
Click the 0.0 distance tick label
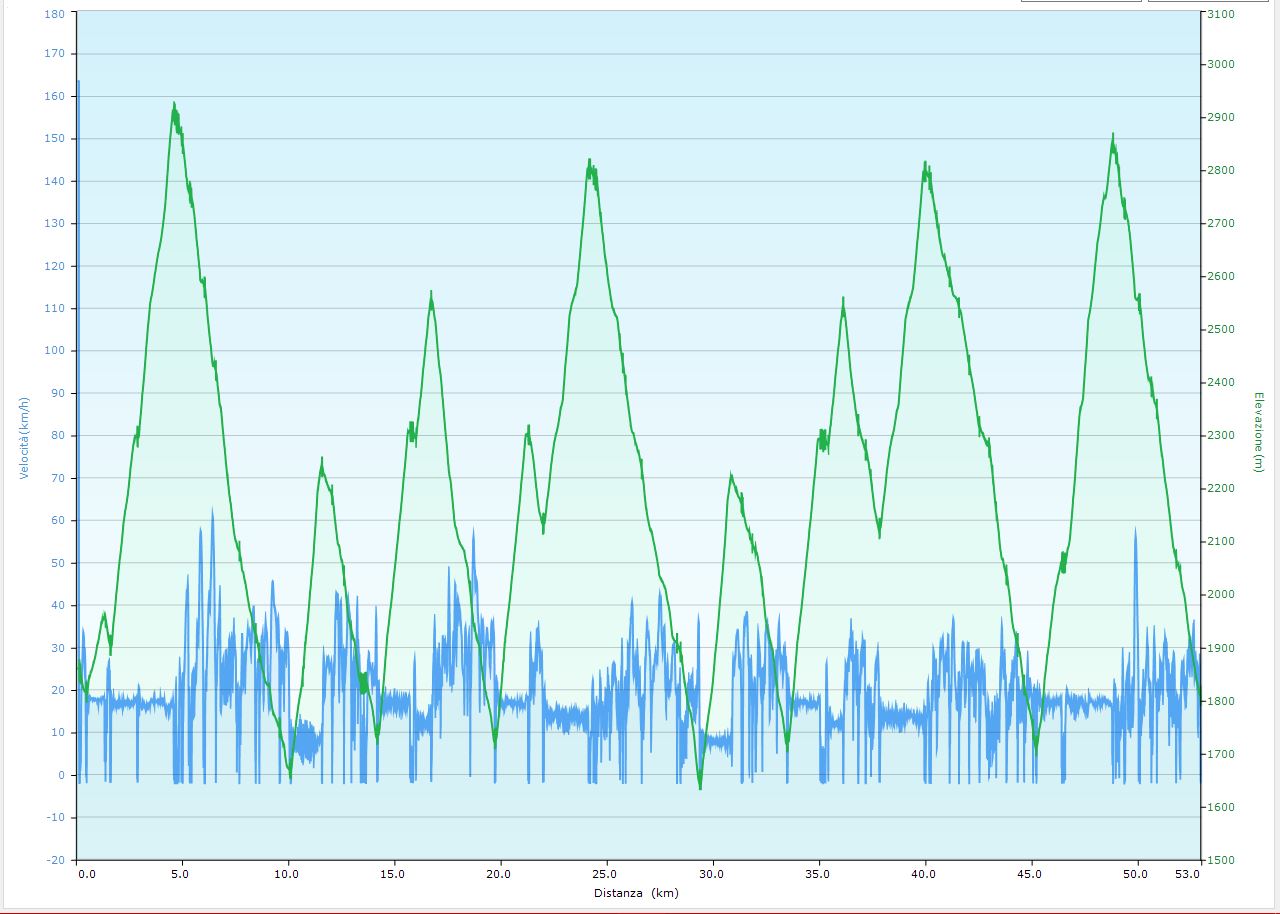click(88, 874)
